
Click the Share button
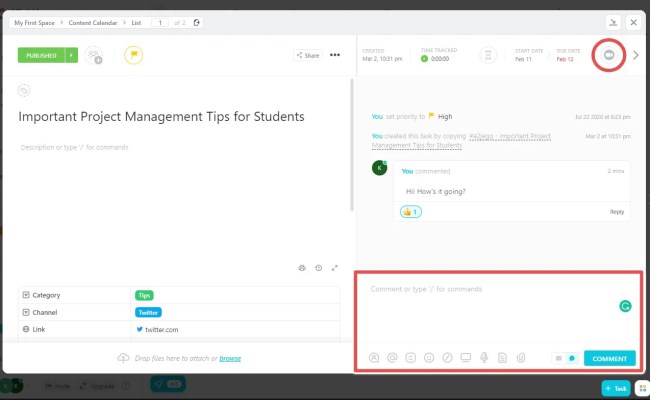click(308, 55)
